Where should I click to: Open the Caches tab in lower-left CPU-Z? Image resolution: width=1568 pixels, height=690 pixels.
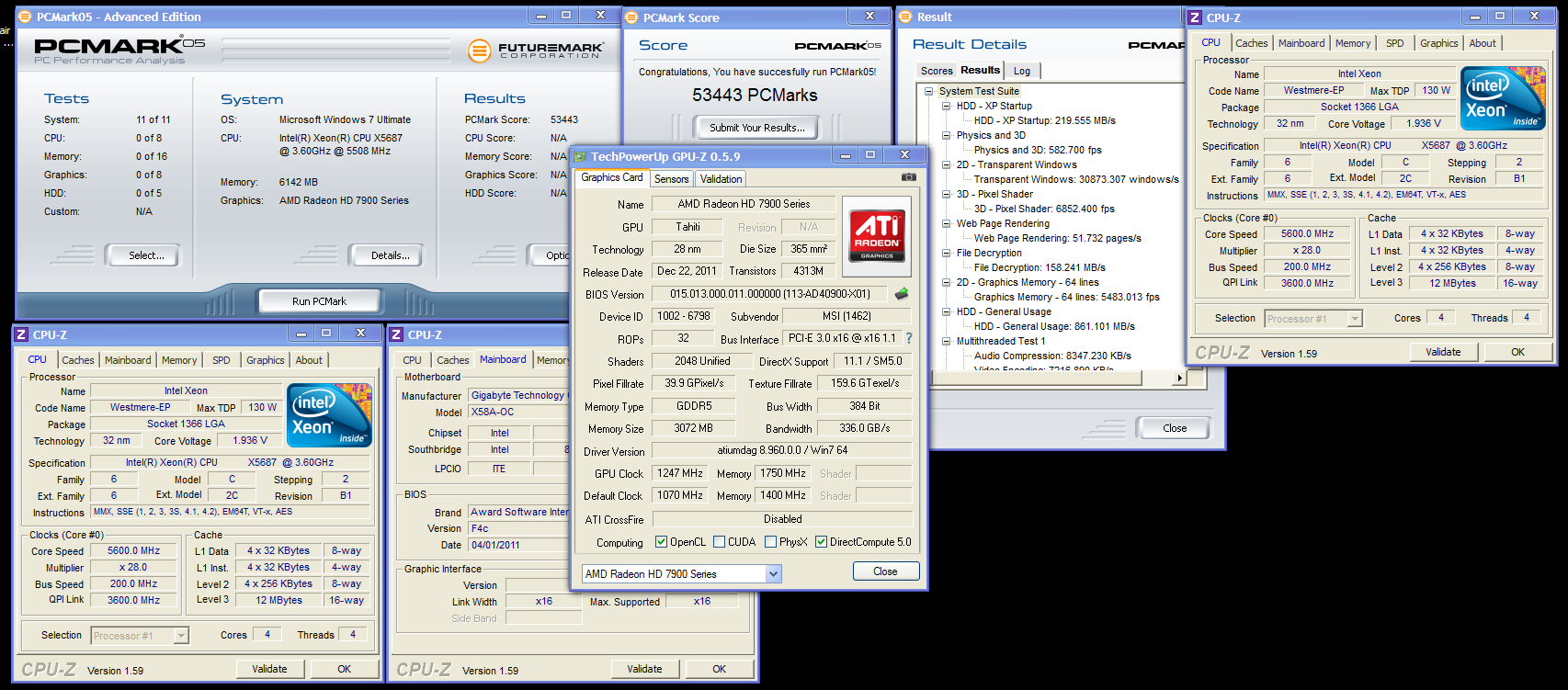(x=78, y=360)
